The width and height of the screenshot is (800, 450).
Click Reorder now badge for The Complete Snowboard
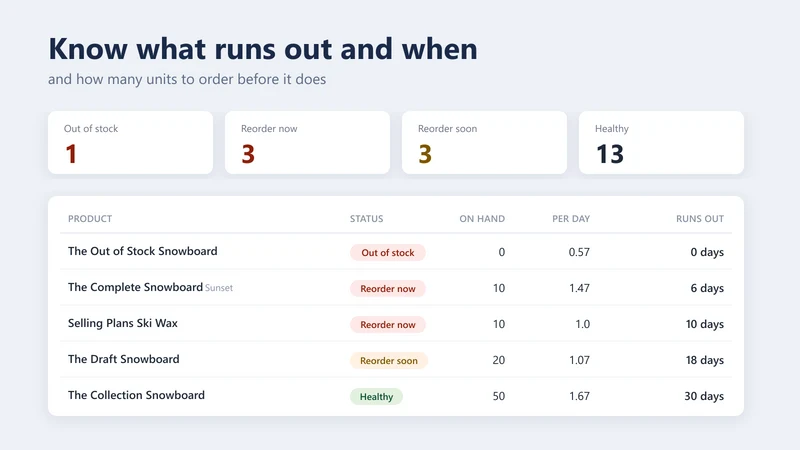(x=388, y=289)
